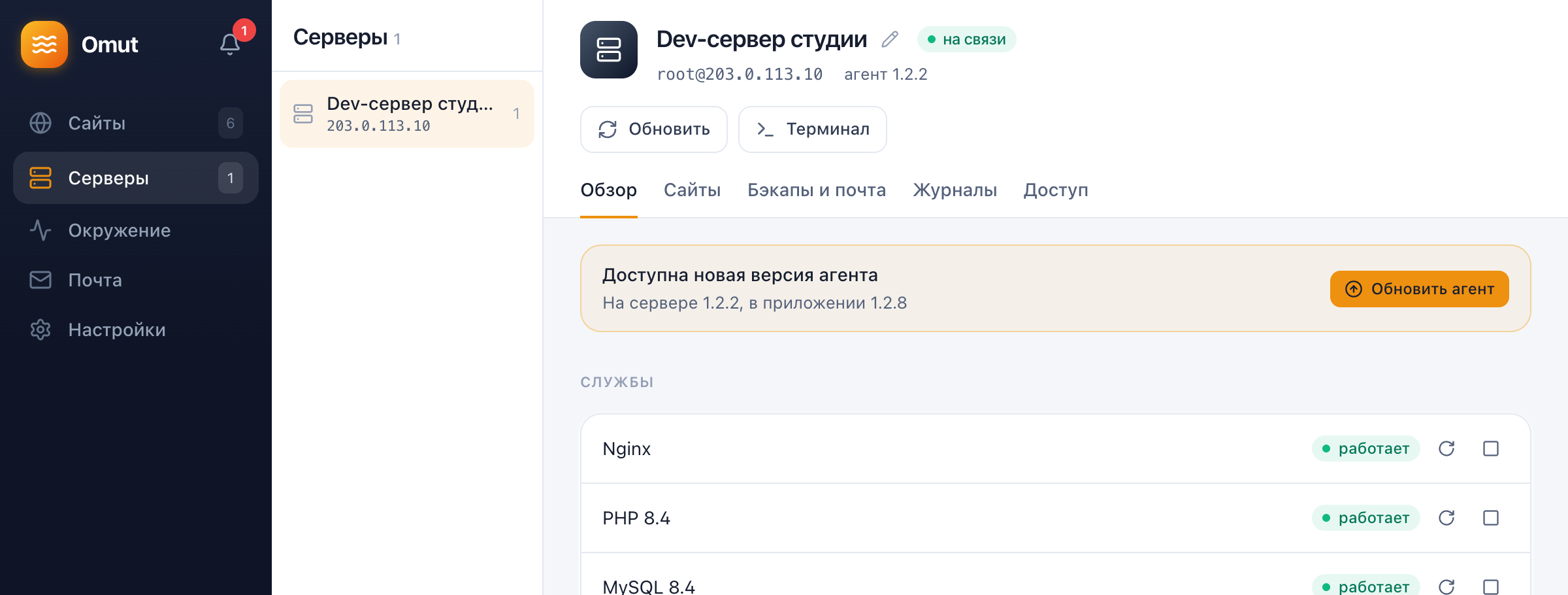Click Обновить агент button
This screenshot has height=595, width=1568.
pyautogui.click(x=1420, y=289)
